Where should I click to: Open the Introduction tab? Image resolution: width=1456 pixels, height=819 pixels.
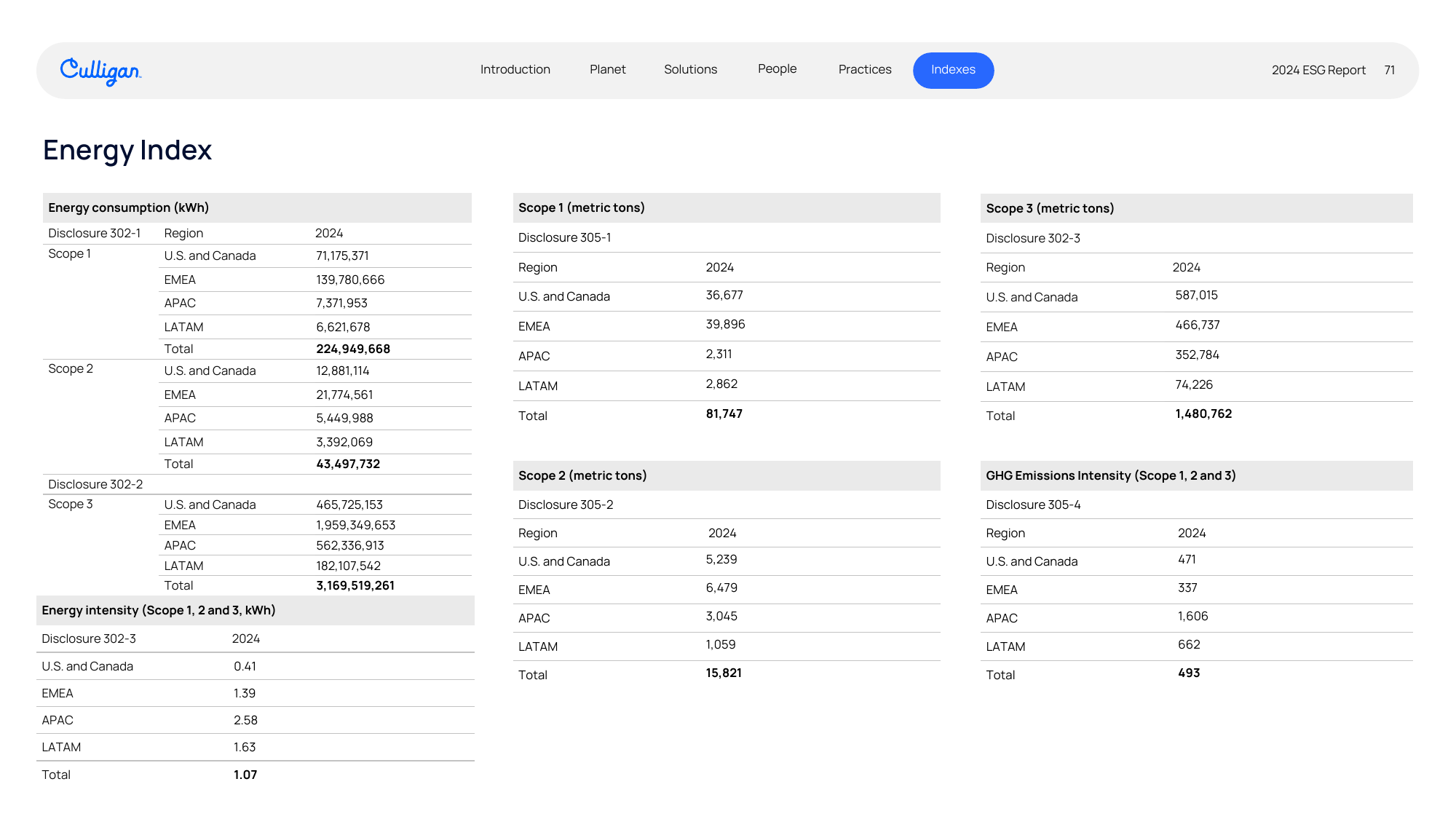515,70
